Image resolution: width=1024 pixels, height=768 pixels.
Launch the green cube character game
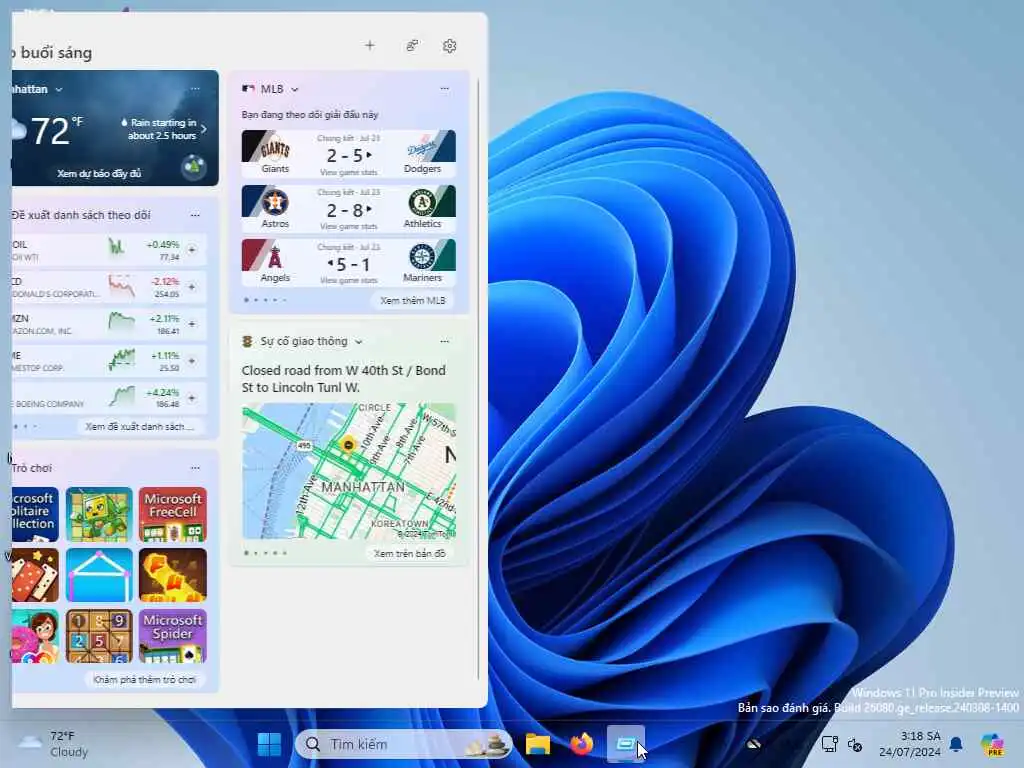pos(99,515)
